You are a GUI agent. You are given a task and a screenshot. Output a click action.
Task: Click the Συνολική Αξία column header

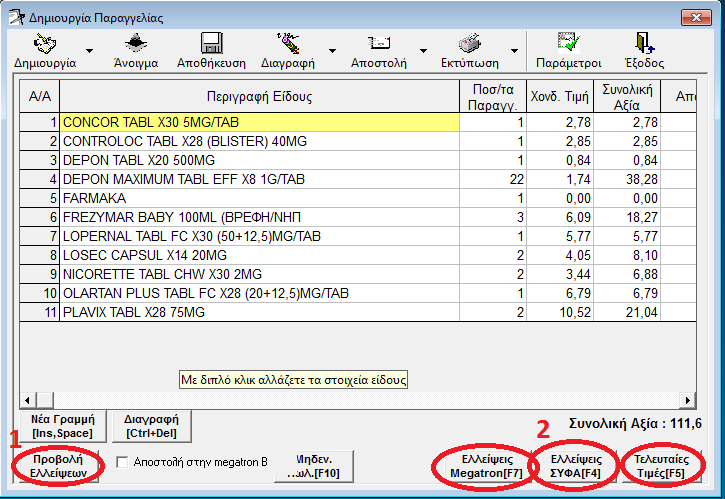pos(627,96)
